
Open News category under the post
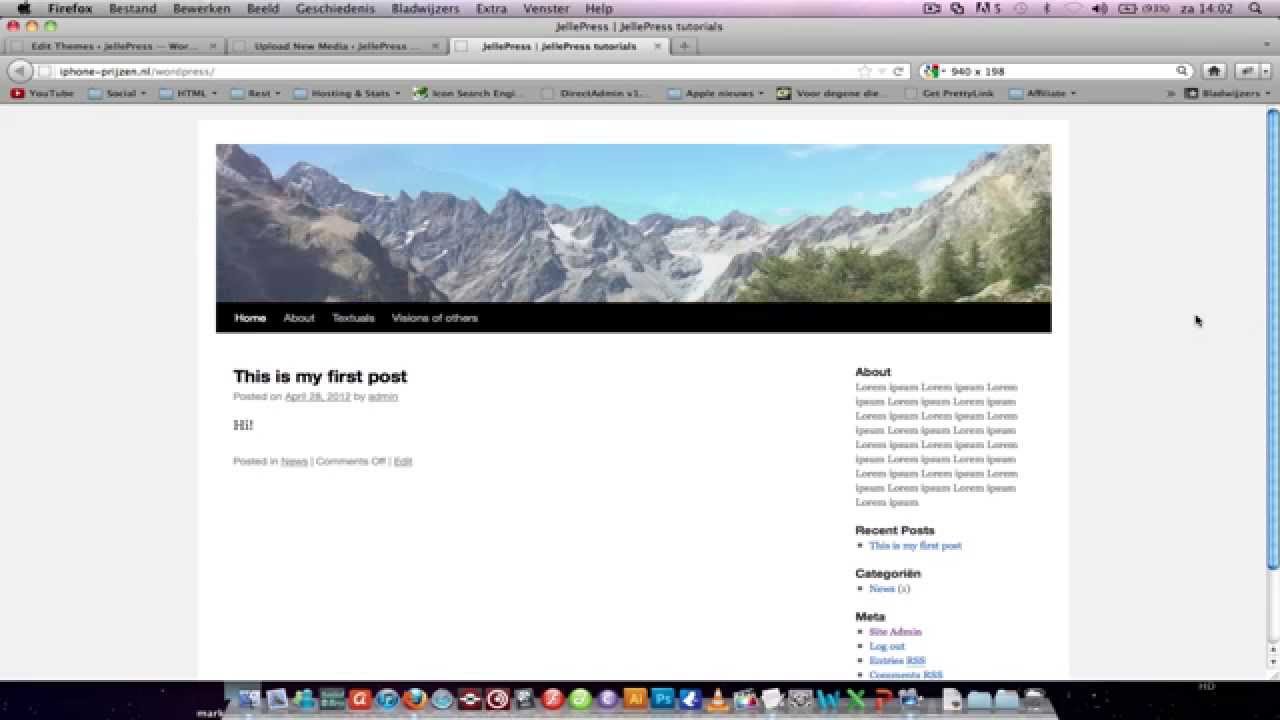294,461
